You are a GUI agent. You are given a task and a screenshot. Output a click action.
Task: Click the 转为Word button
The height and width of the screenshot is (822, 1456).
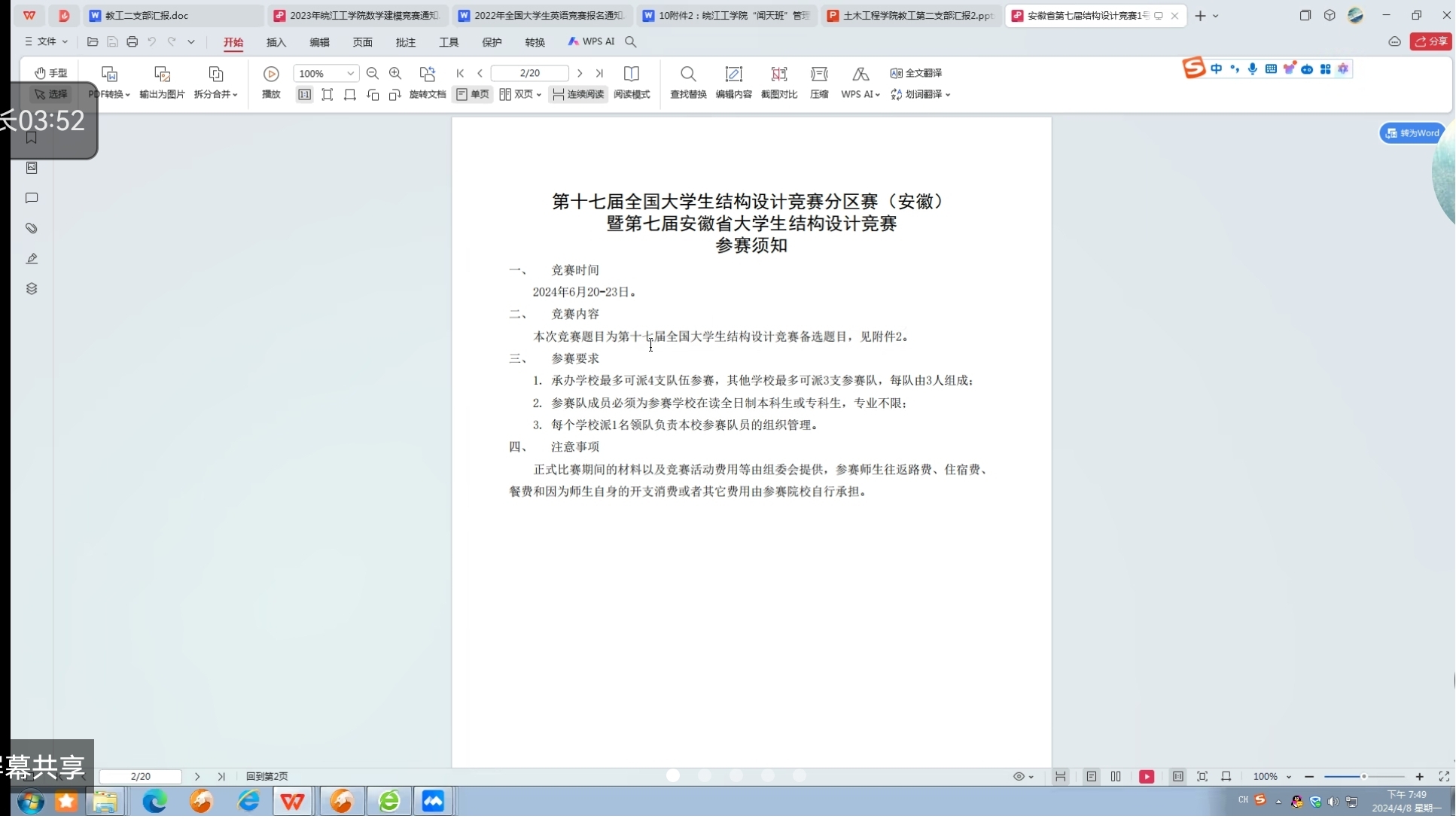pos(1412,133)
